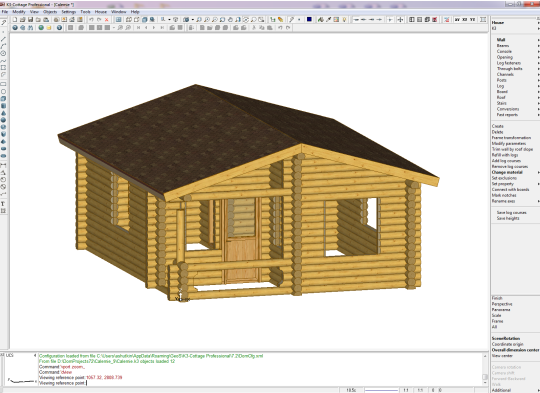Screen dimensions: 540x393
Task: Click Delete in the side panel
Action: 498,132
